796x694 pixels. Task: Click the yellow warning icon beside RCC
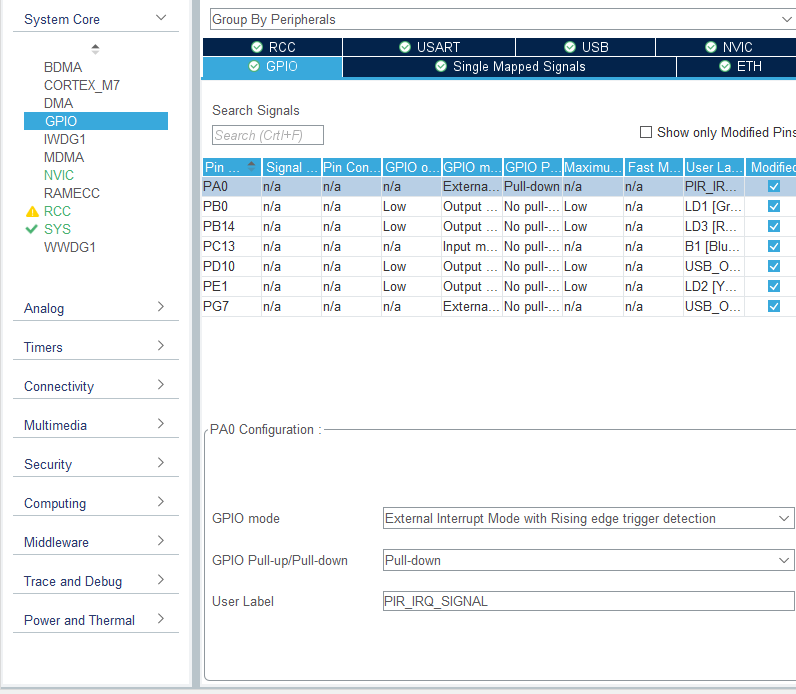coord(32,211)
